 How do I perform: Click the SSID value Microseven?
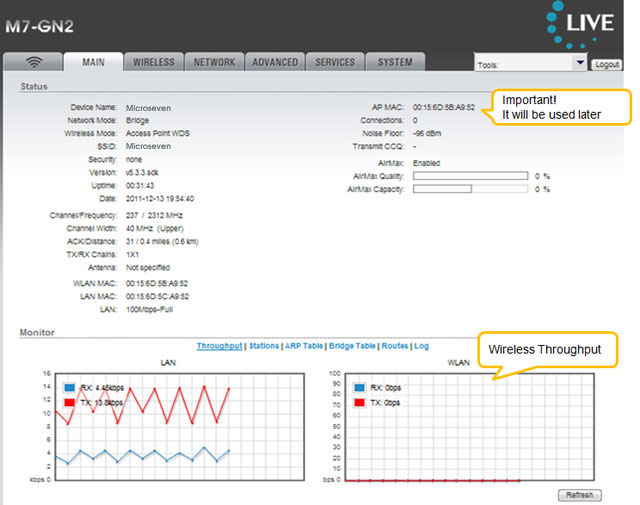tap(148, 146)
